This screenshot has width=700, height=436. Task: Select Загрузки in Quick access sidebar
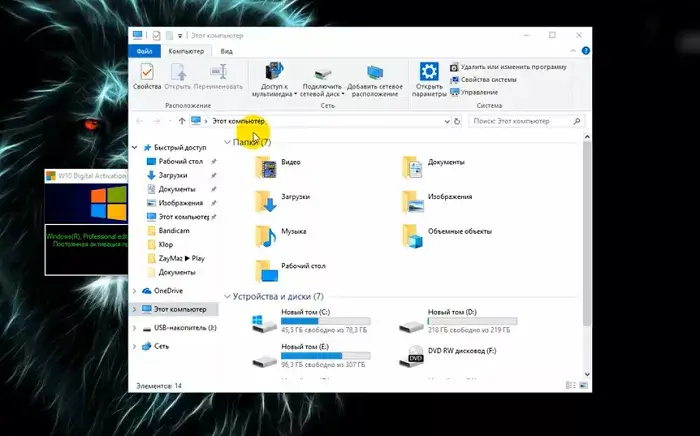pyautogui.click(x=173, y=175)
